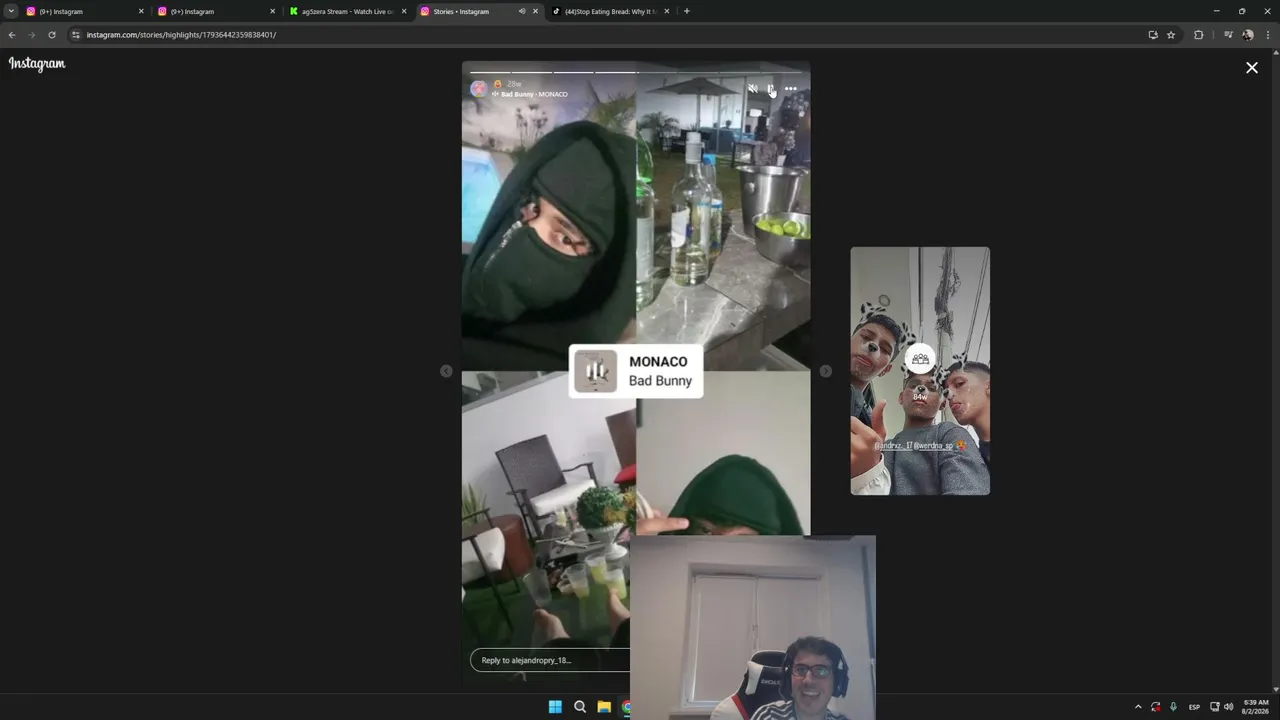The image size is (1280, 720).
Task: Open Windows taskbar search
Action: click(580, 707)
